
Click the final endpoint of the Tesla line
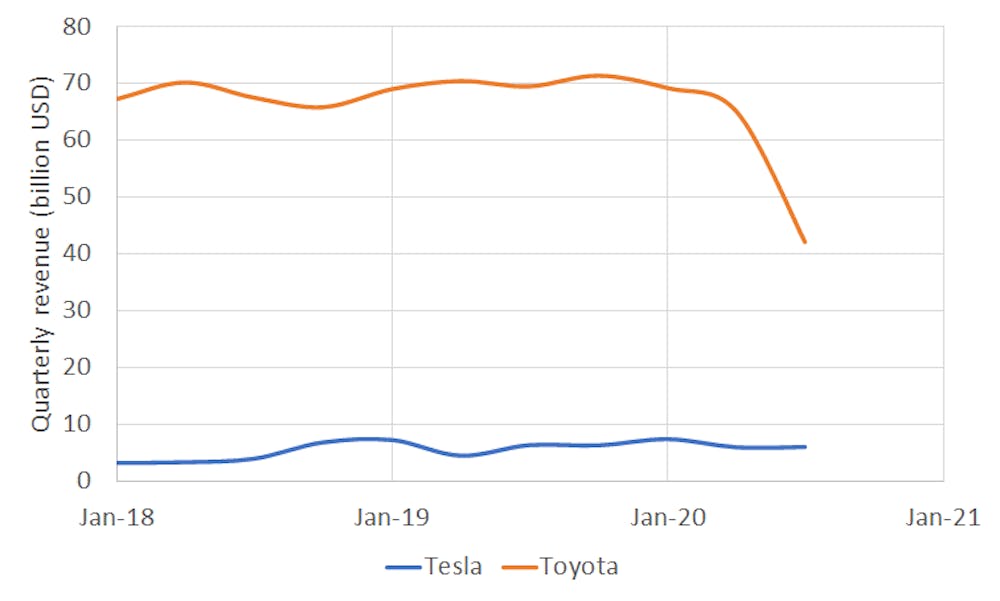point(804,447)
